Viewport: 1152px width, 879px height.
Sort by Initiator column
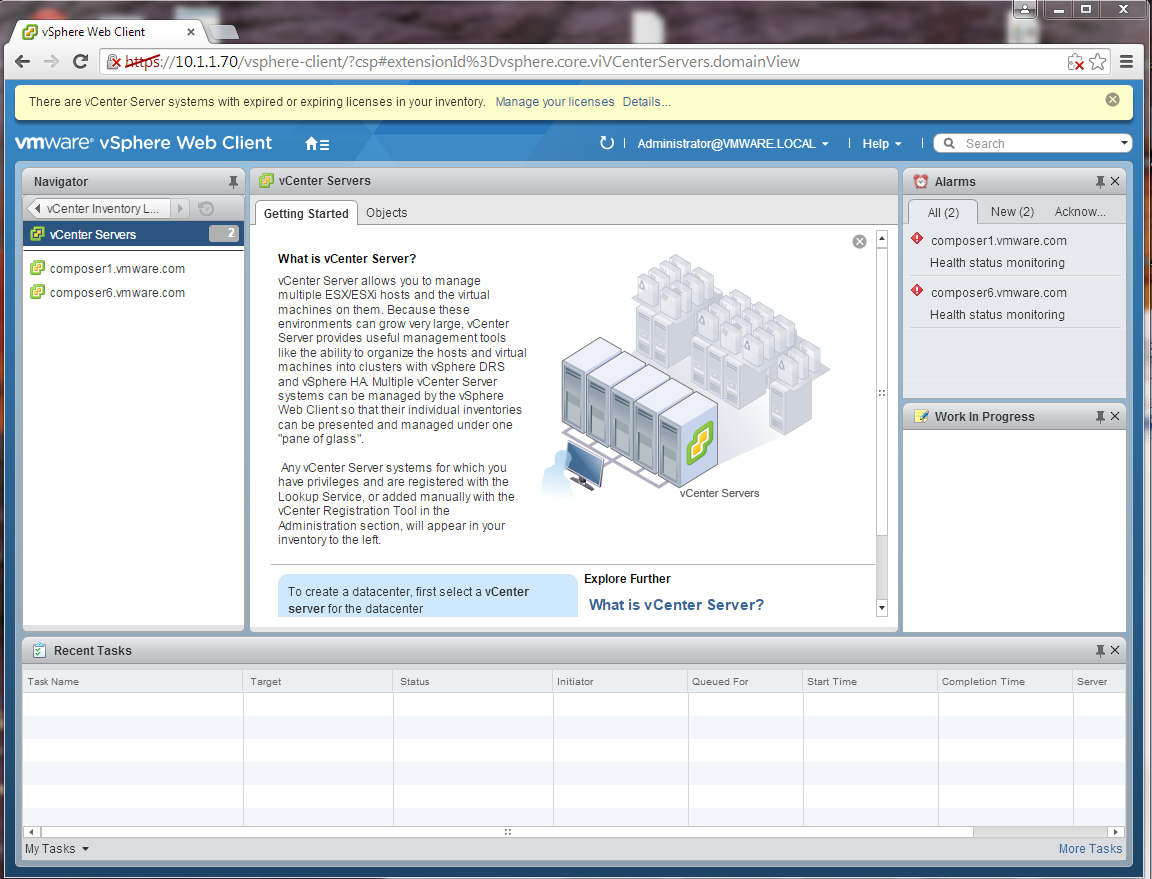(620, 681)
